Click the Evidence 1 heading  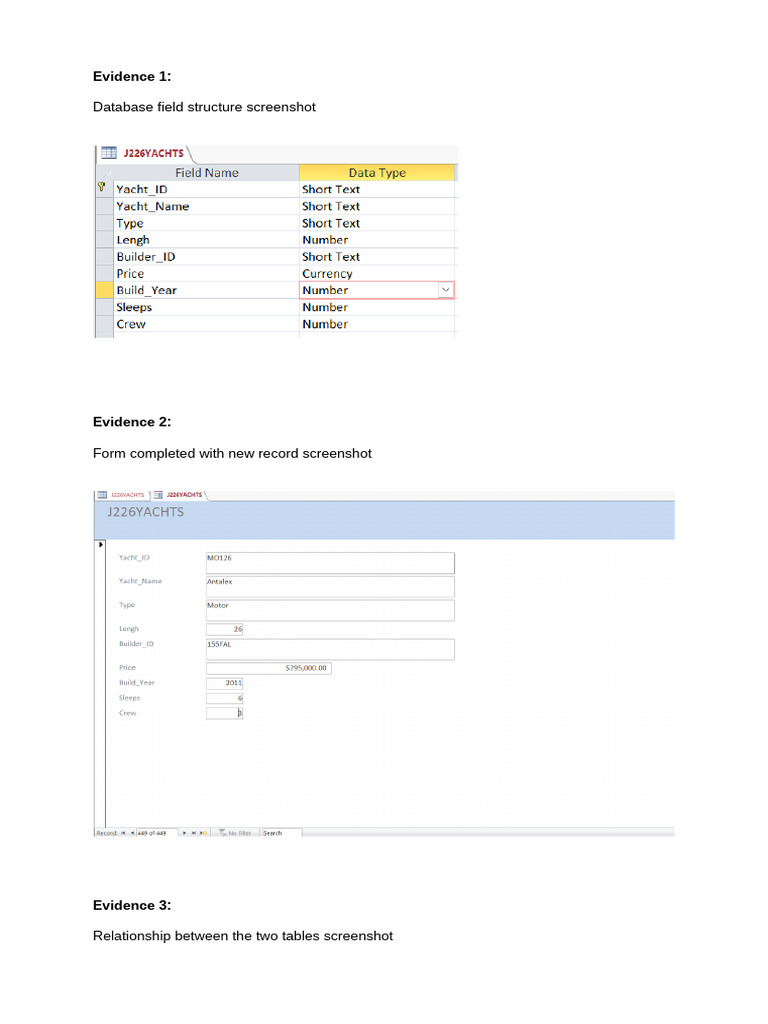click(132, 76)
